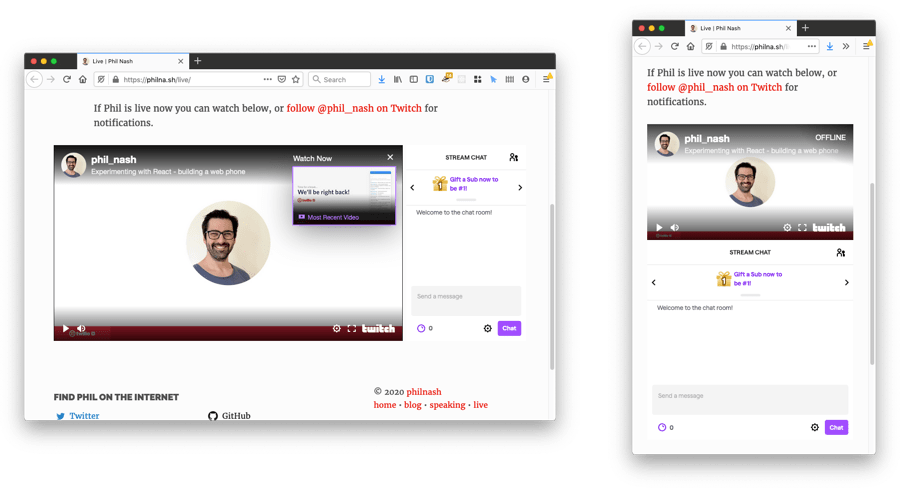This screenshot has width=900, height=491.
Task: Open hamburger menu in the narrow window
Action: 867,46
